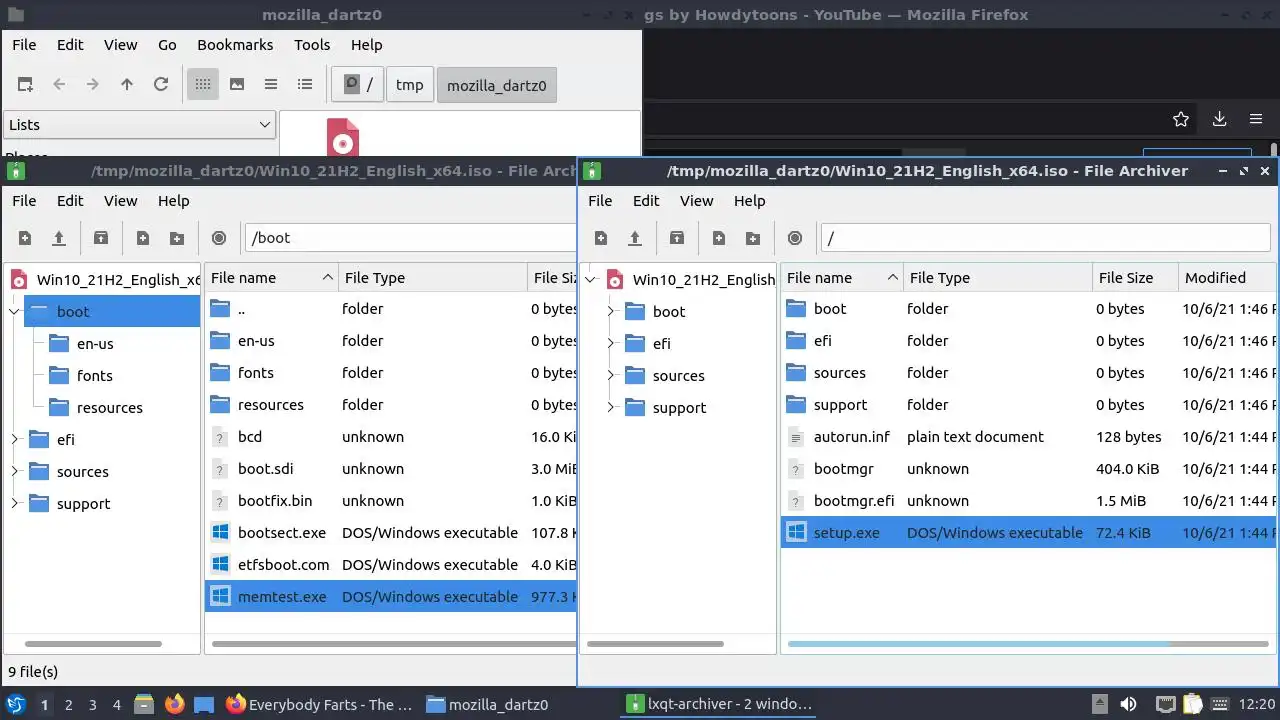
Task: Click stop circle icon in right File Archiver
Action: click(795, 238)
